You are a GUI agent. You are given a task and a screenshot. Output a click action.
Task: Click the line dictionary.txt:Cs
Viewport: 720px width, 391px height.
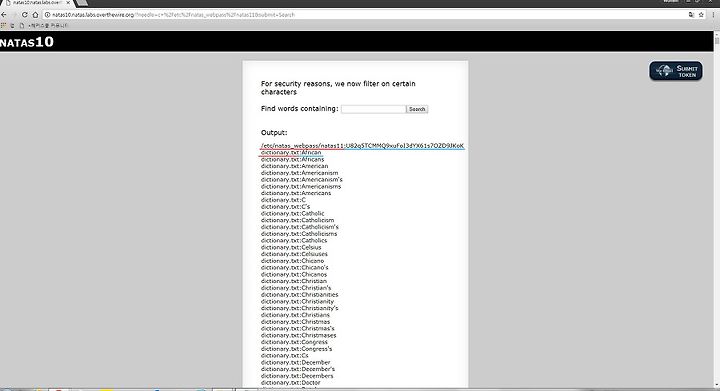(285, 356)
